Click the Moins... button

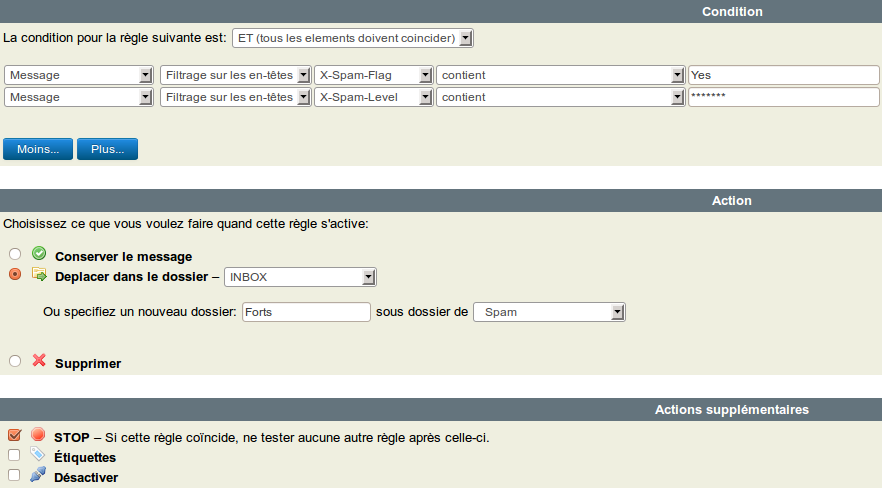(38, 149)
